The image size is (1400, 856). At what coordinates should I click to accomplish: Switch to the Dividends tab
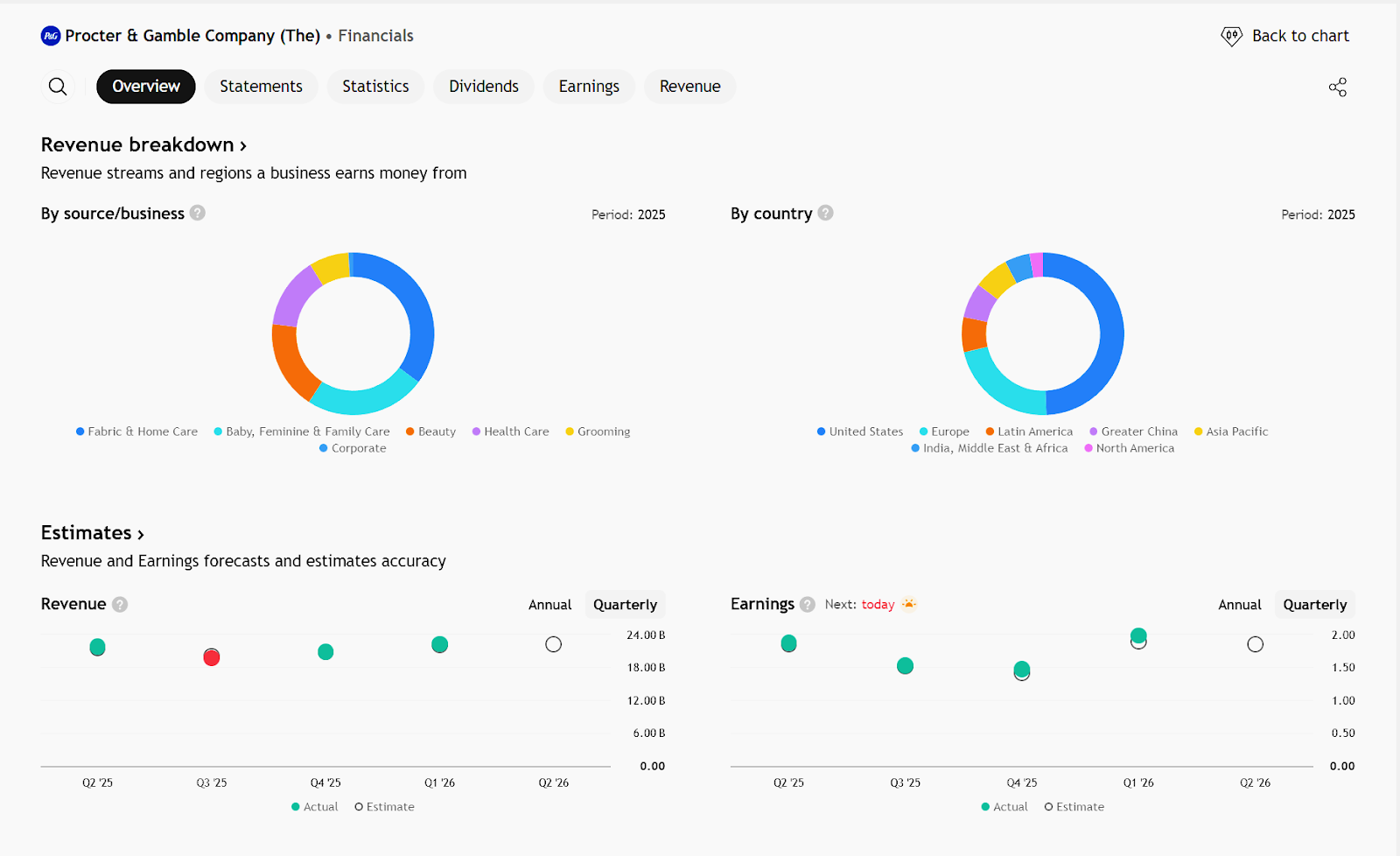click(483, 87)
